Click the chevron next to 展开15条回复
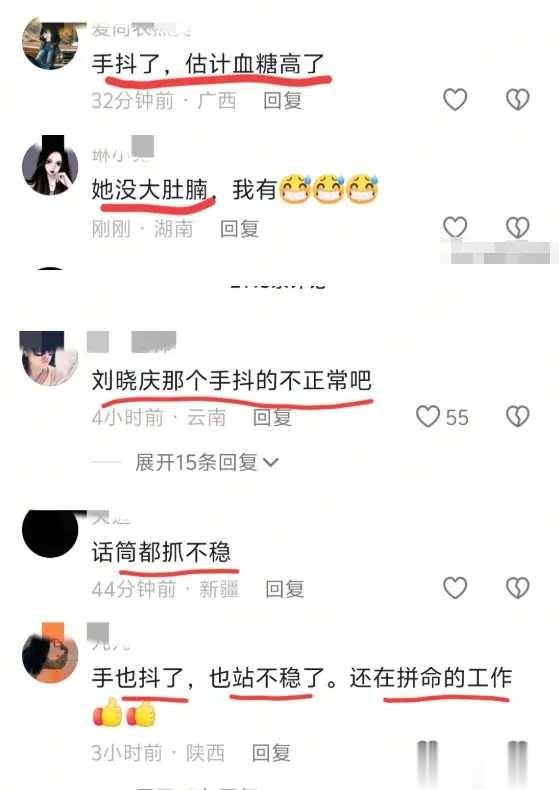This screenshot has height=790, width=559. click(271, 463)
